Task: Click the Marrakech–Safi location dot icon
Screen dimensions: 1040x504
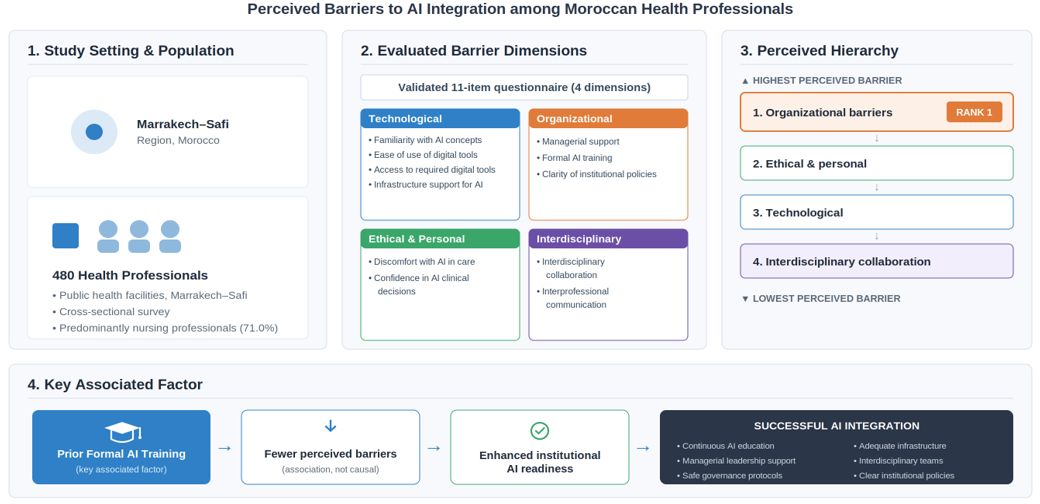Action: [94, 132]
